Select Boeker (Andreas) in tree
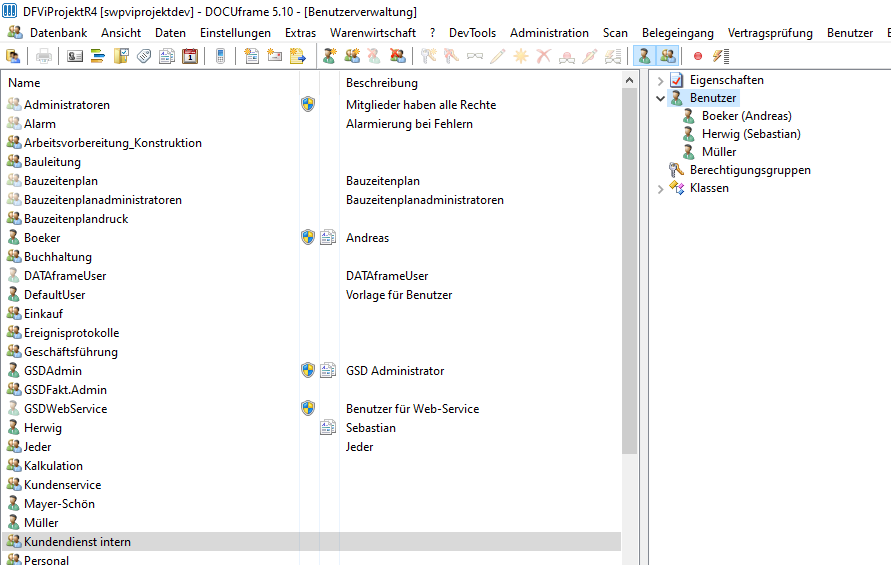 tap(746, 116)
